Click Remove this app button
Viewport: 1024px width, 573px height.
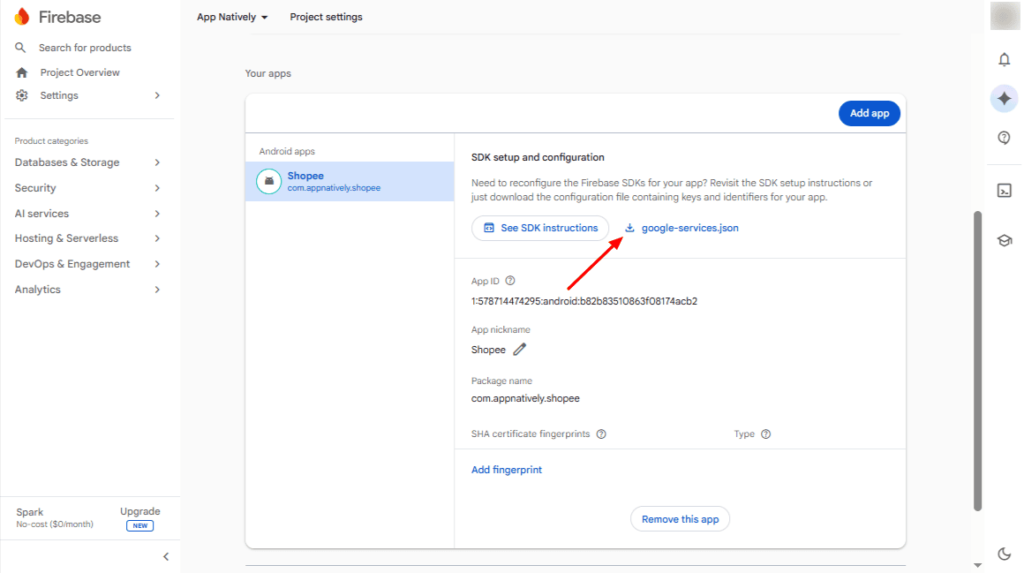[680, 519]
